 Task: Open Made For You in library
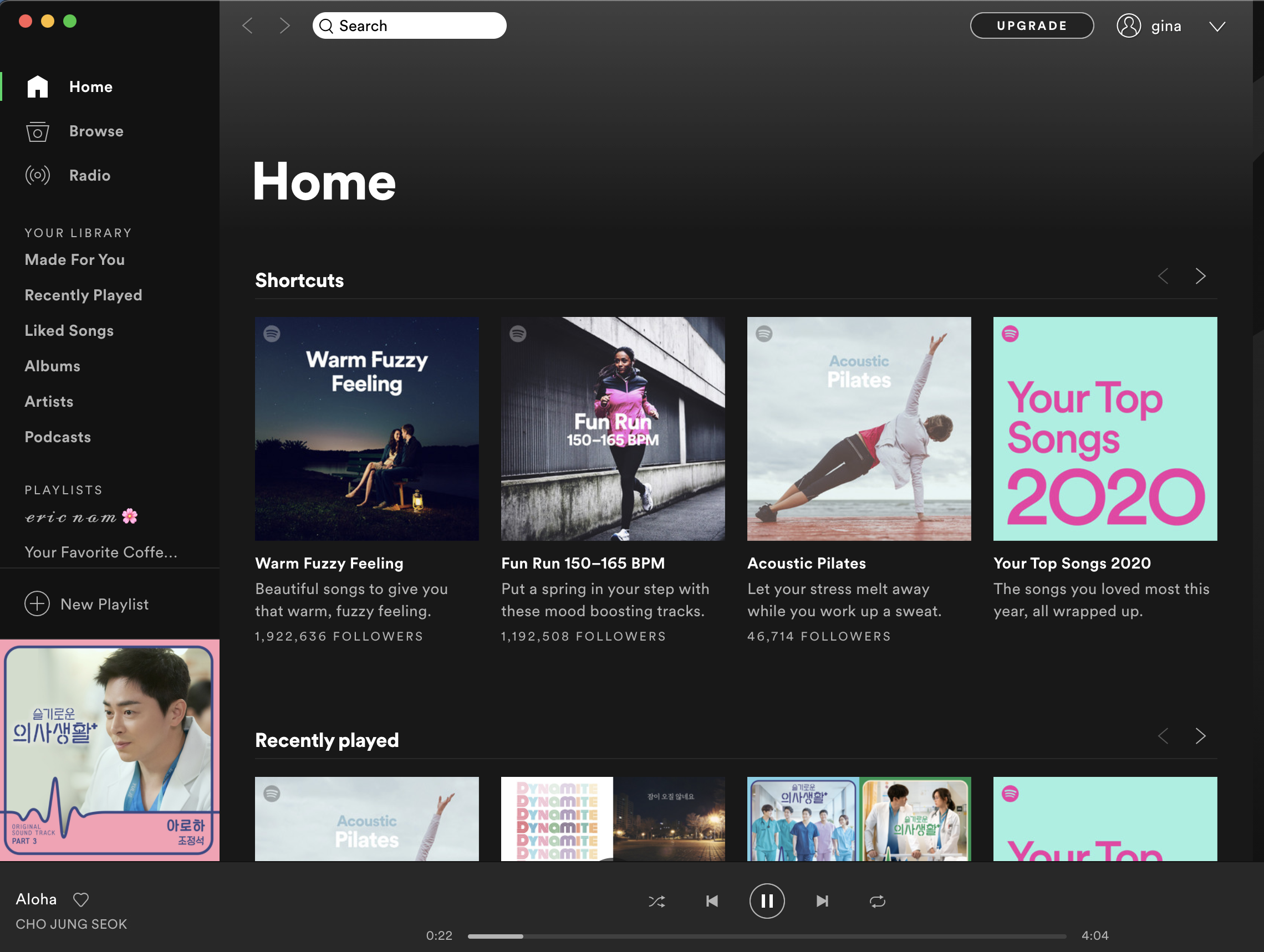pyautogui.click(x=75, y=260)
